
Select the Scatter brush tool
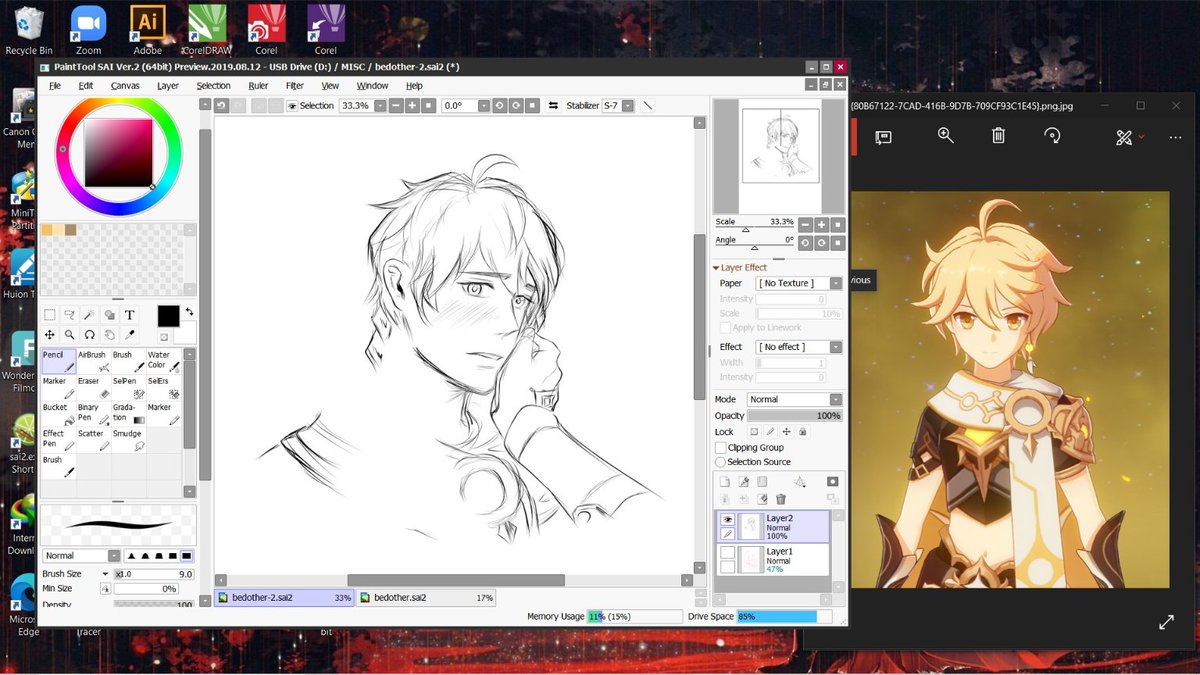click(x=93, y=439)
